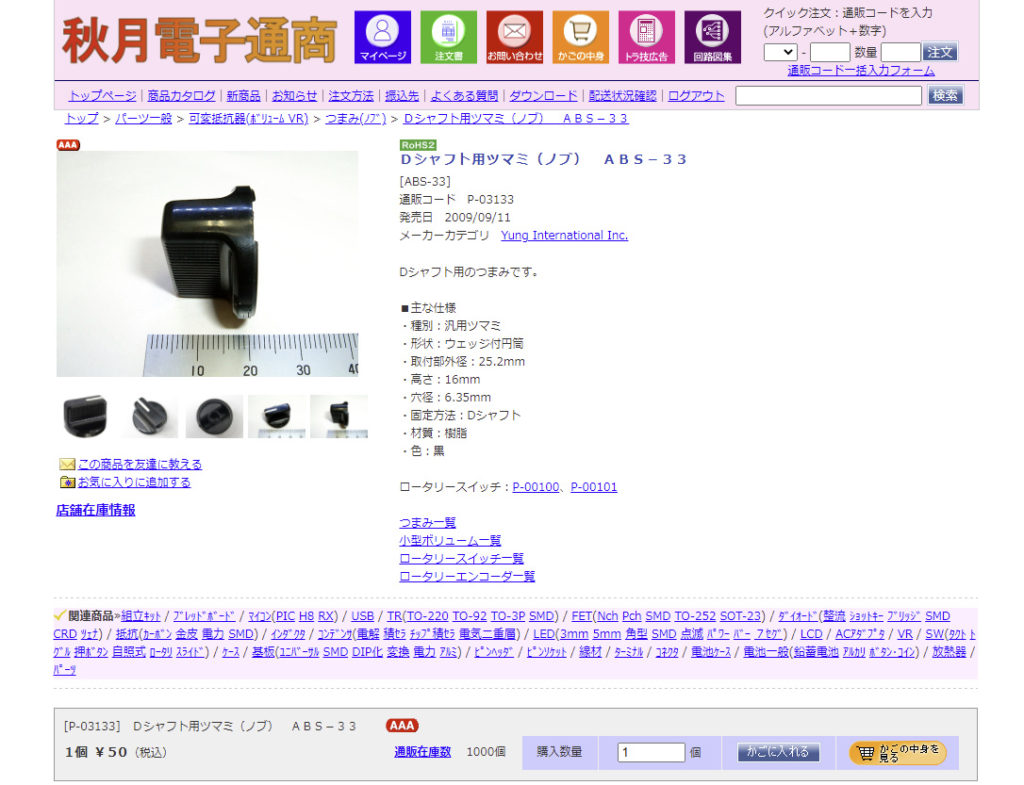Open the マイページ icon
This screenshot has height=785, width=1024.
tap(383, 37)
